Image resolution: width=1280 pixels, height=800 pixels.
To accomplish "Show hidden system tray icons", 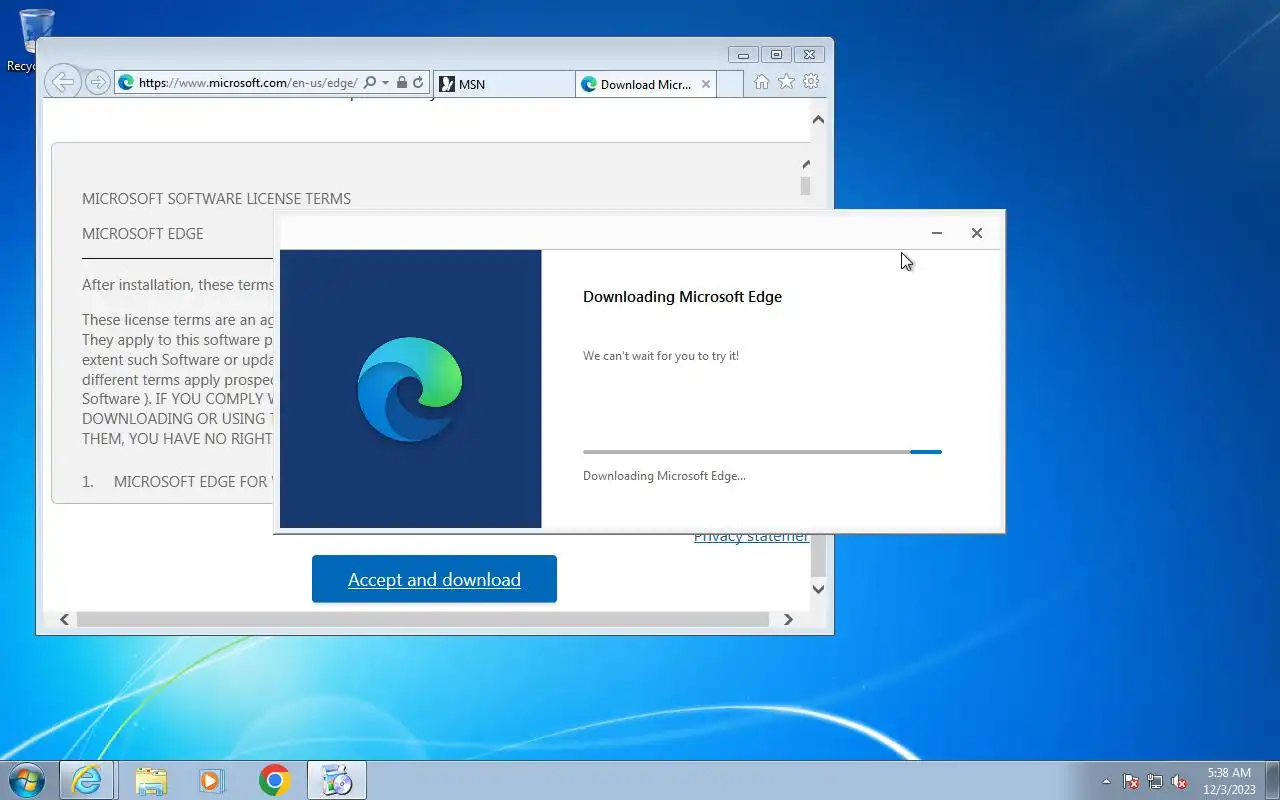I will pyautogui.click(x=1106, y=781).
